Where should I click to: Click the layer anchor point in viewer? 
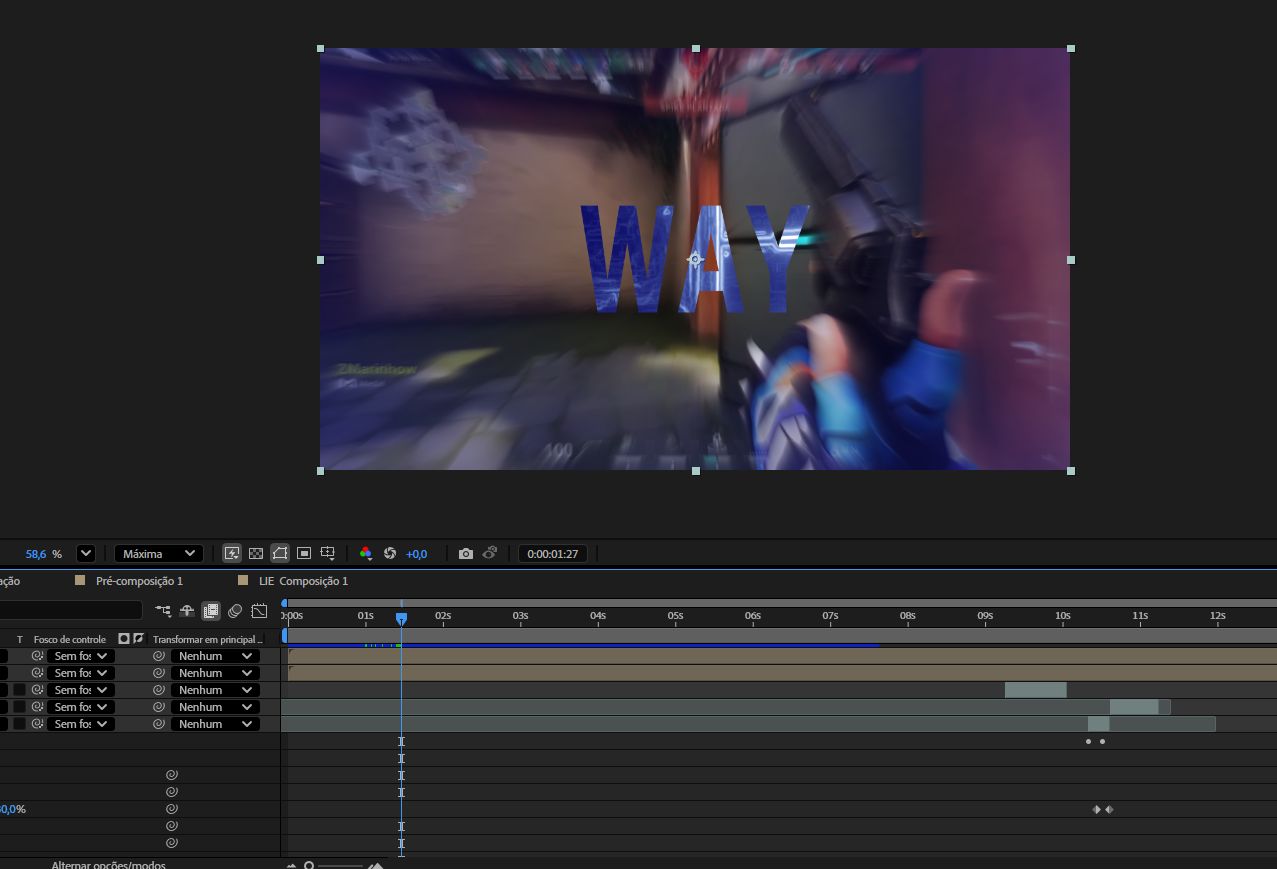(695, 260)
